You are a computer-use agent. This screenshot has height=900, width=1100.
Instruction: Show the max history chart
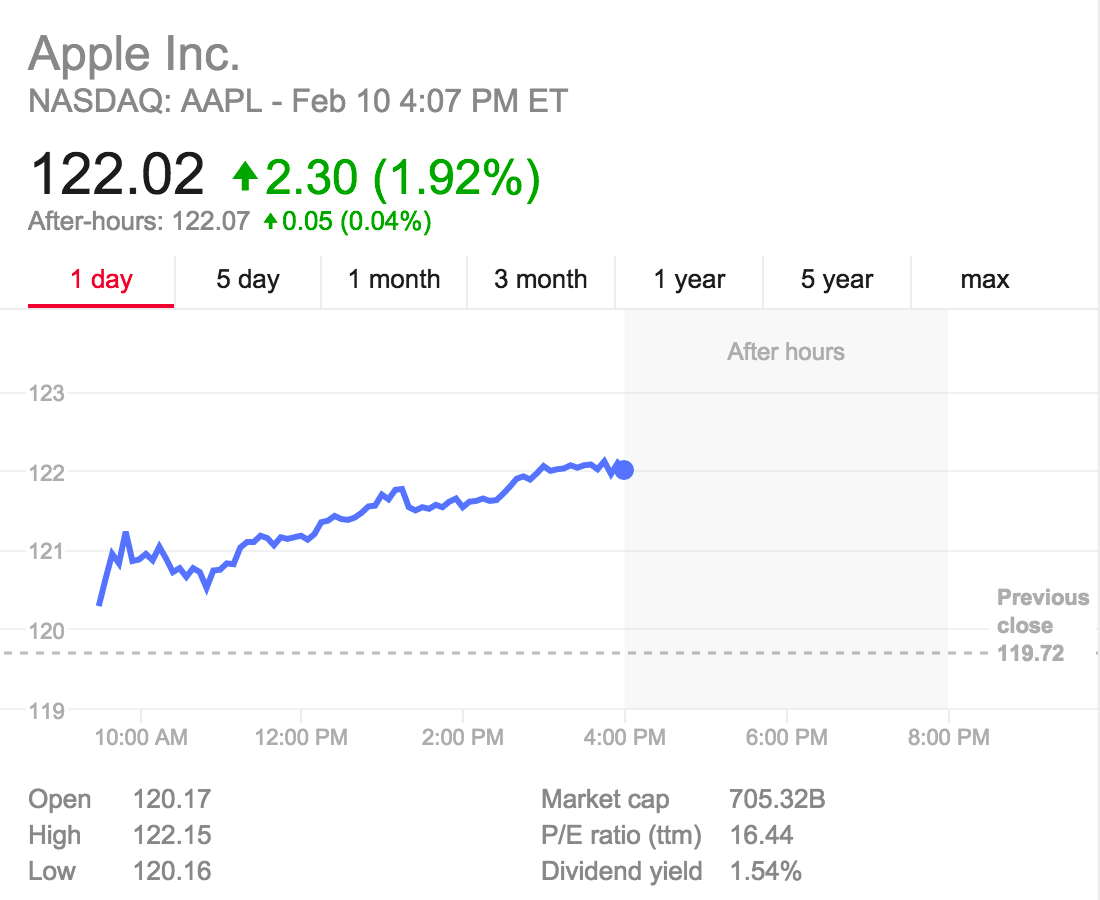tap(983, 281)
